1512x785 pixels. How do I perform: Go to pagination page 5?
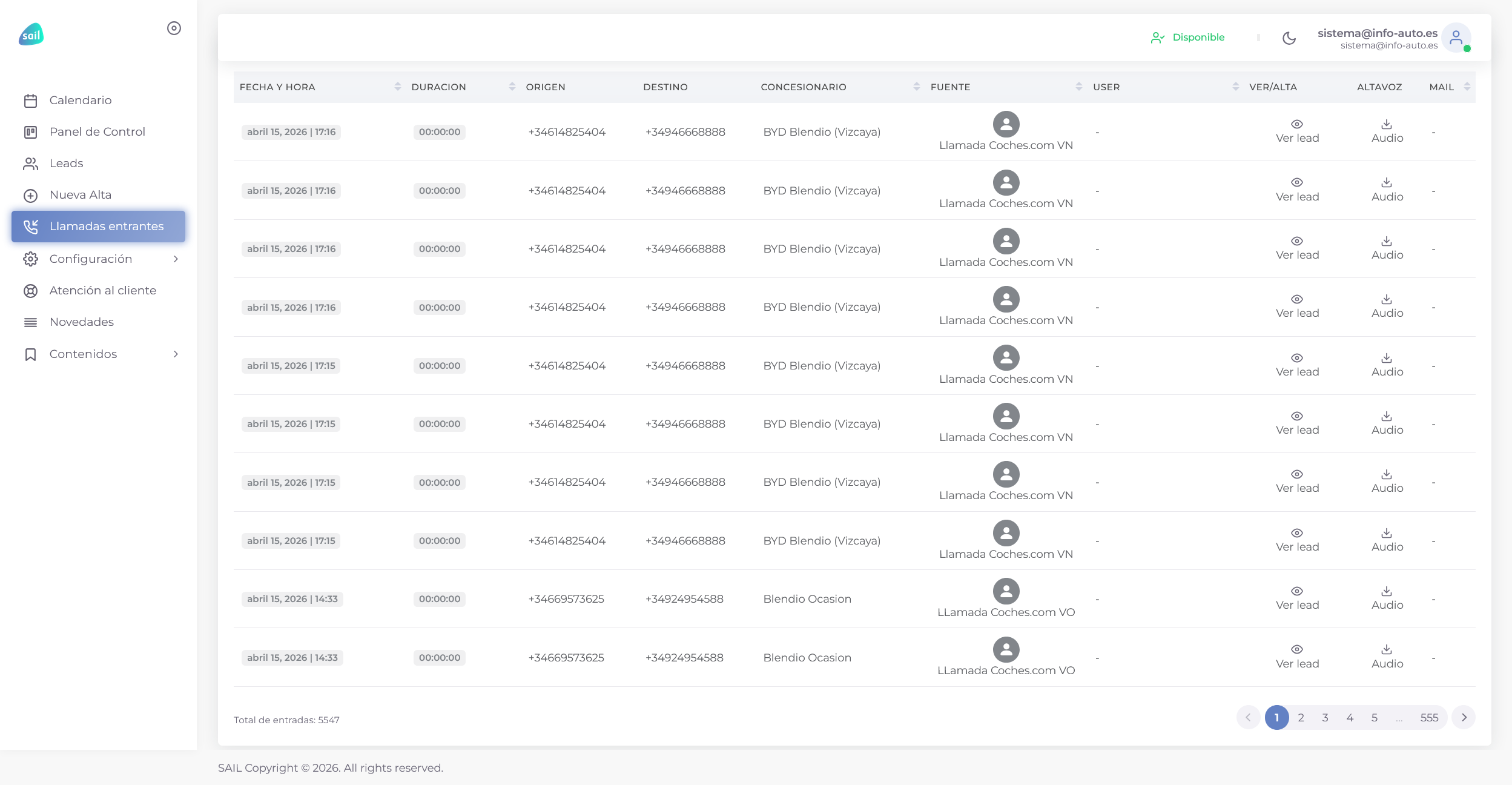coord(1375,718)
